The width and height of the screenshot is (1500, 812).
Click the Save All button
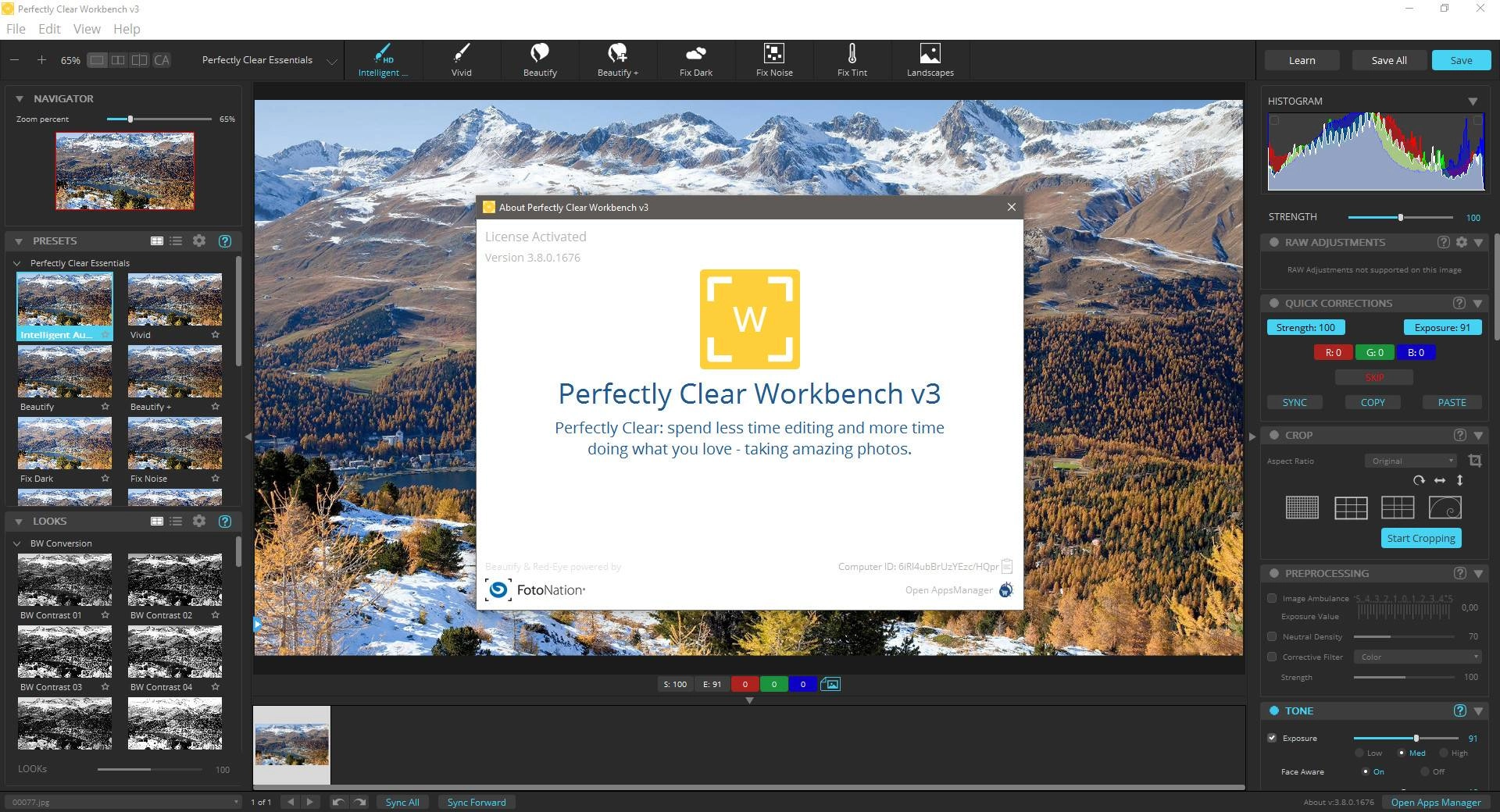[1389, 60]
